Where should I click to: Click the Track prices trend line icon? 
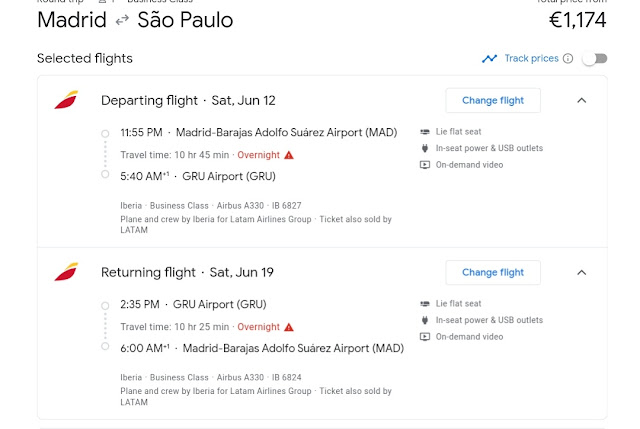[489, 59]
